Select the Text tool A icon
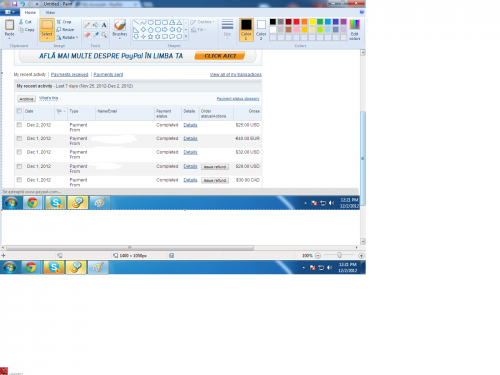The height and width of the screenshot is (375, 500). tap(104, 25)
